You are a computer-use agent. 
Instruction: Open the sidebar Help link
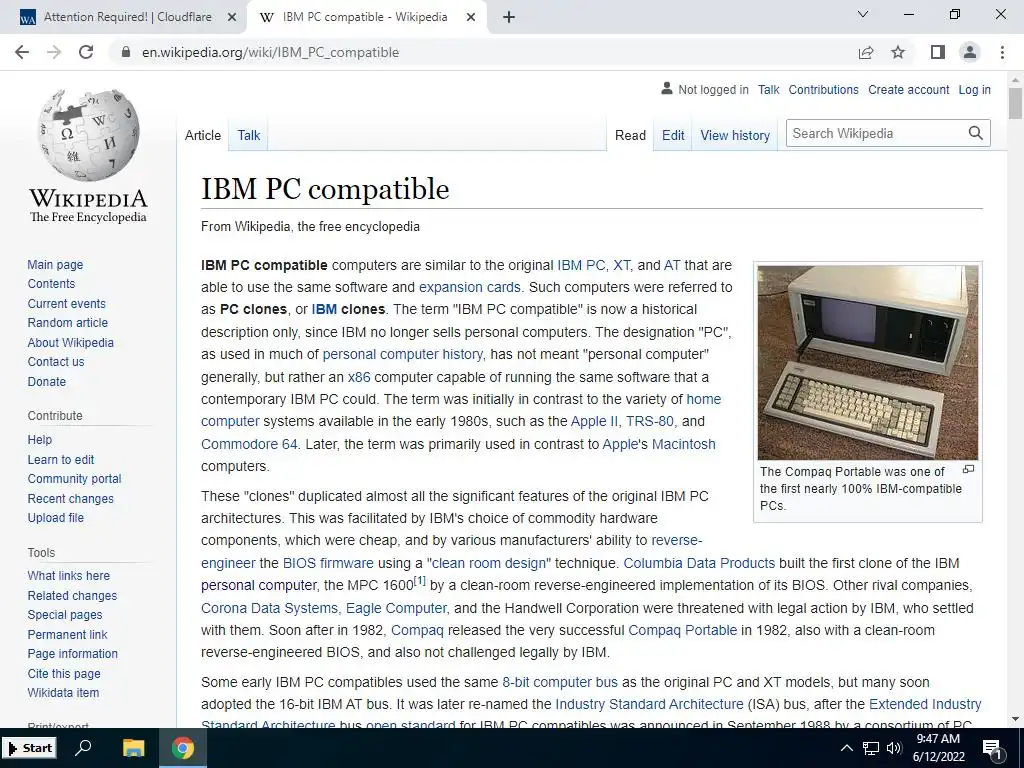[x=40, y=440]
